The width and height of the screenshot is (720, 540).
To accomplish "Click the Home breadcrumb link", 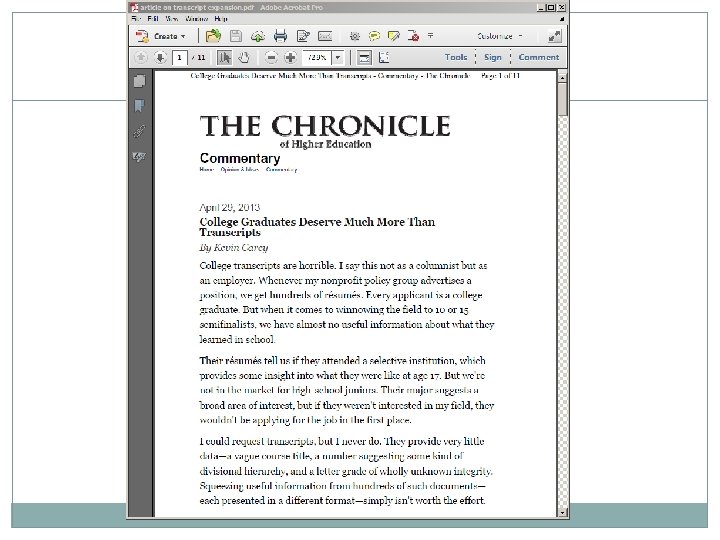I will [x=207, y=169].
